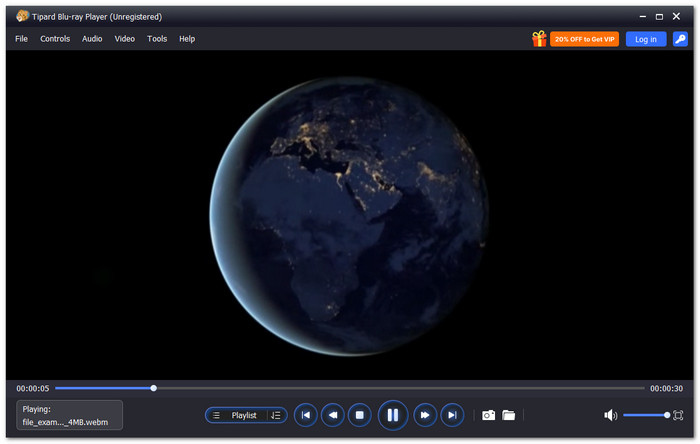Viewport: 700px width, 444px height.
Task: Mute audio with the speaker icon
Action: point(610,415)
